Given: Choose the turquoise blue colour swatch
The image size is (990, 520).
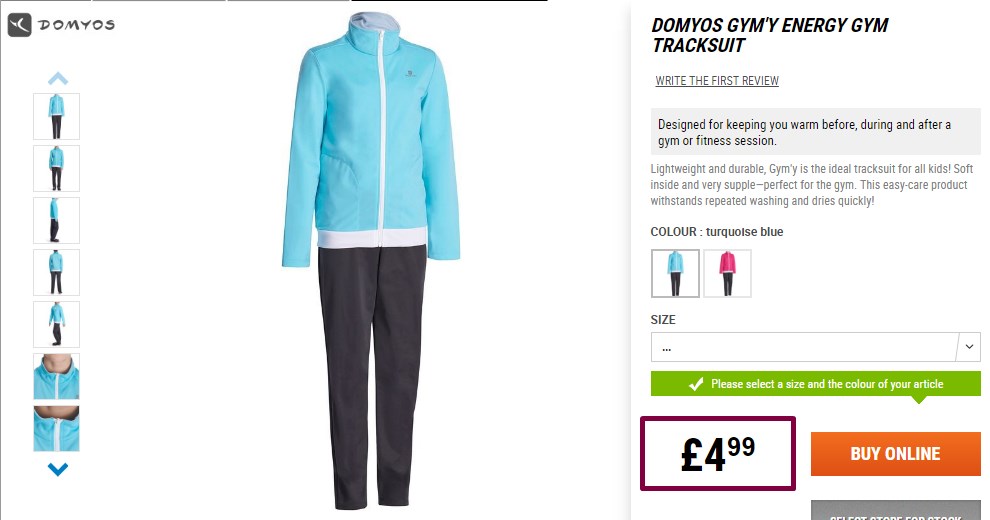Looking at the screenshot, I should pyautogui.click(x=675, y=273).
